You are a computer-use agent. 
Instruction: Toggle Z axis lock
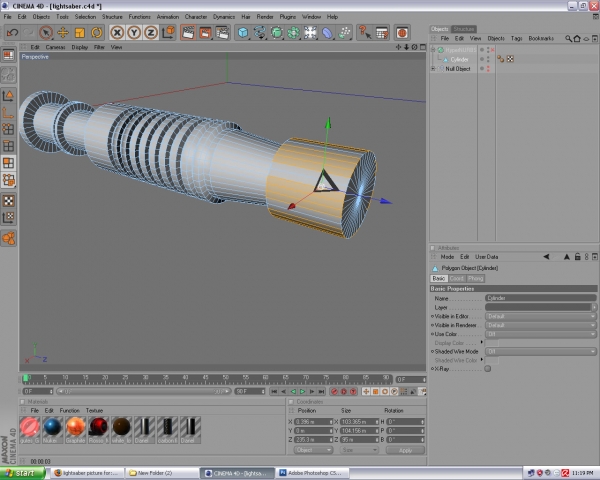tap(151, 33)
